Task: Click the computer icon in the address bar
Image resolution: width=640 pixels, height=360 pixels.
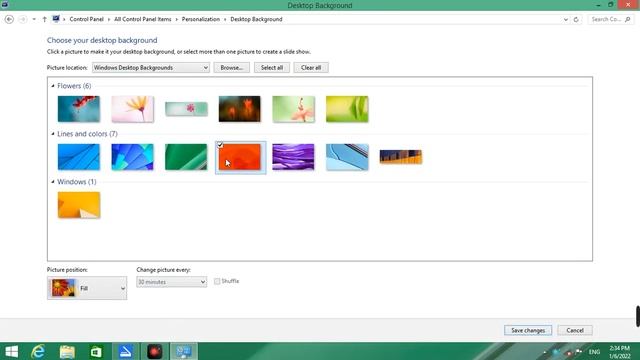Action: click(56, 19)
